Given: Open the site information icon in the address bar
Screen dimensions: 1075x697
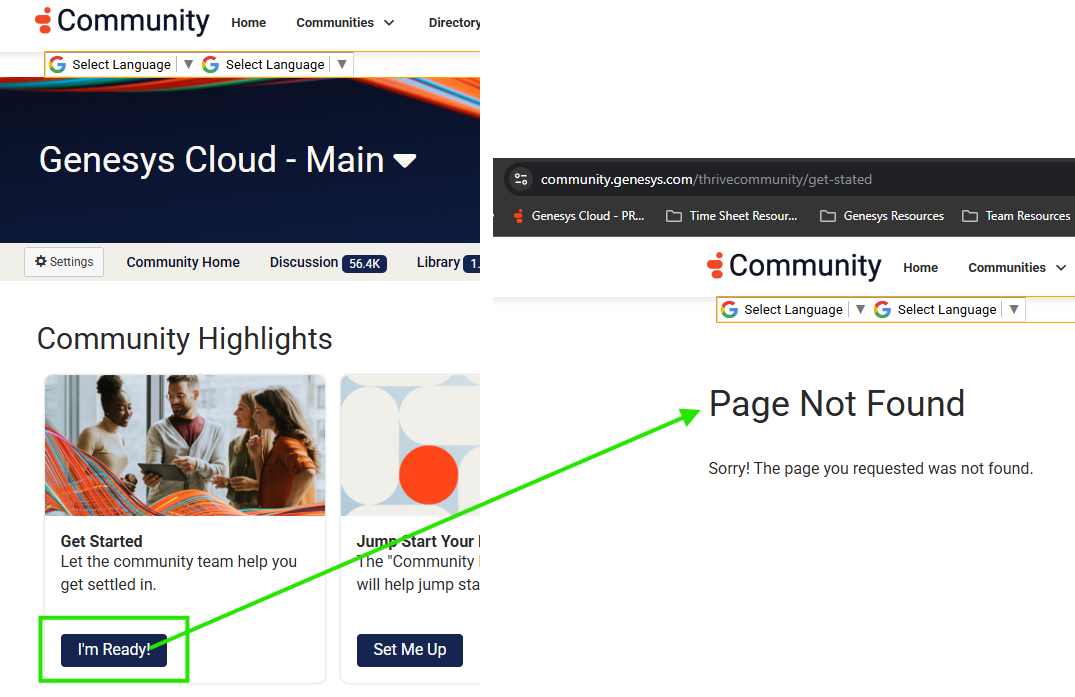Looking at the screenshot, I should coord(521,180).
